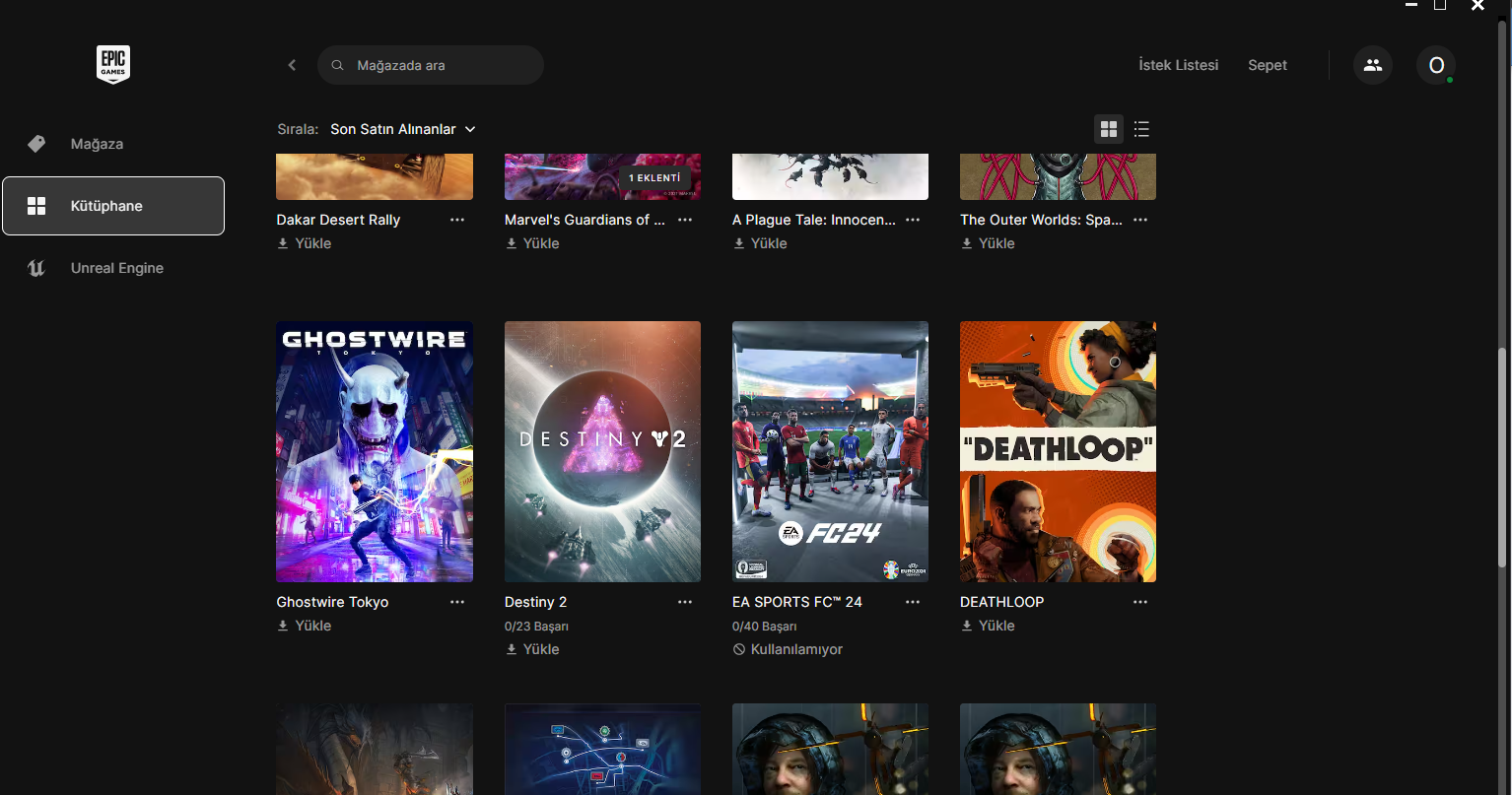Viewport: 1512px width, 795px height.
Task: Open options menu for EA SPORTS FC 24
Action: (x=913, y=602)
